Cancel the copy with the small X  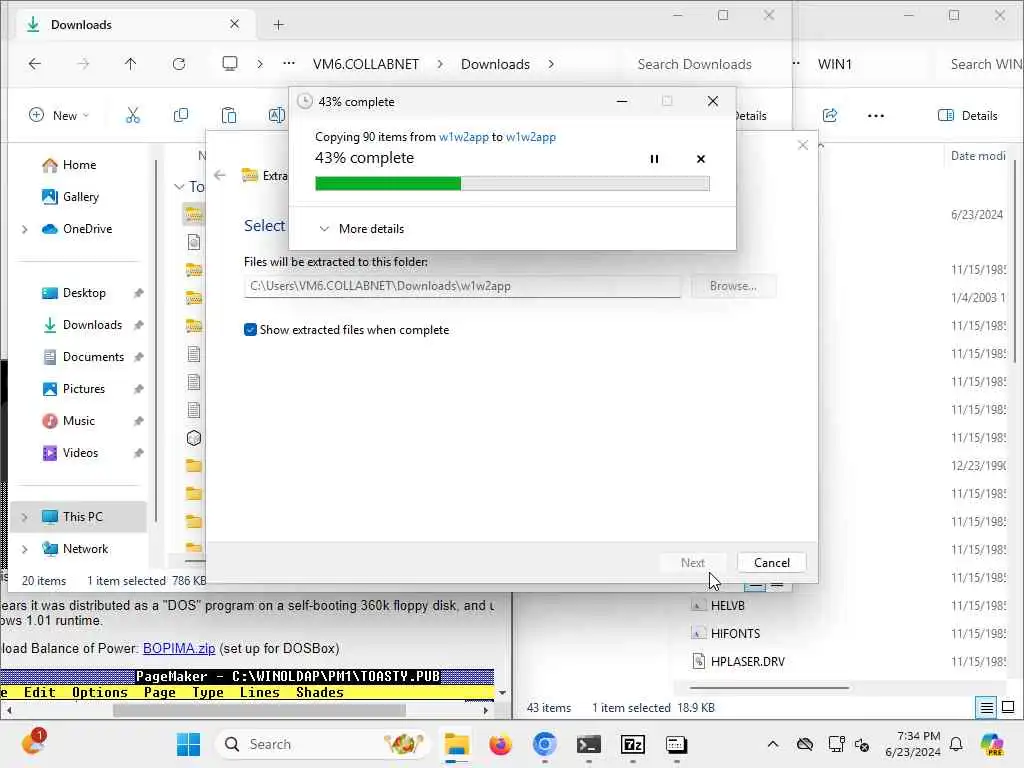tap(701, 159)
